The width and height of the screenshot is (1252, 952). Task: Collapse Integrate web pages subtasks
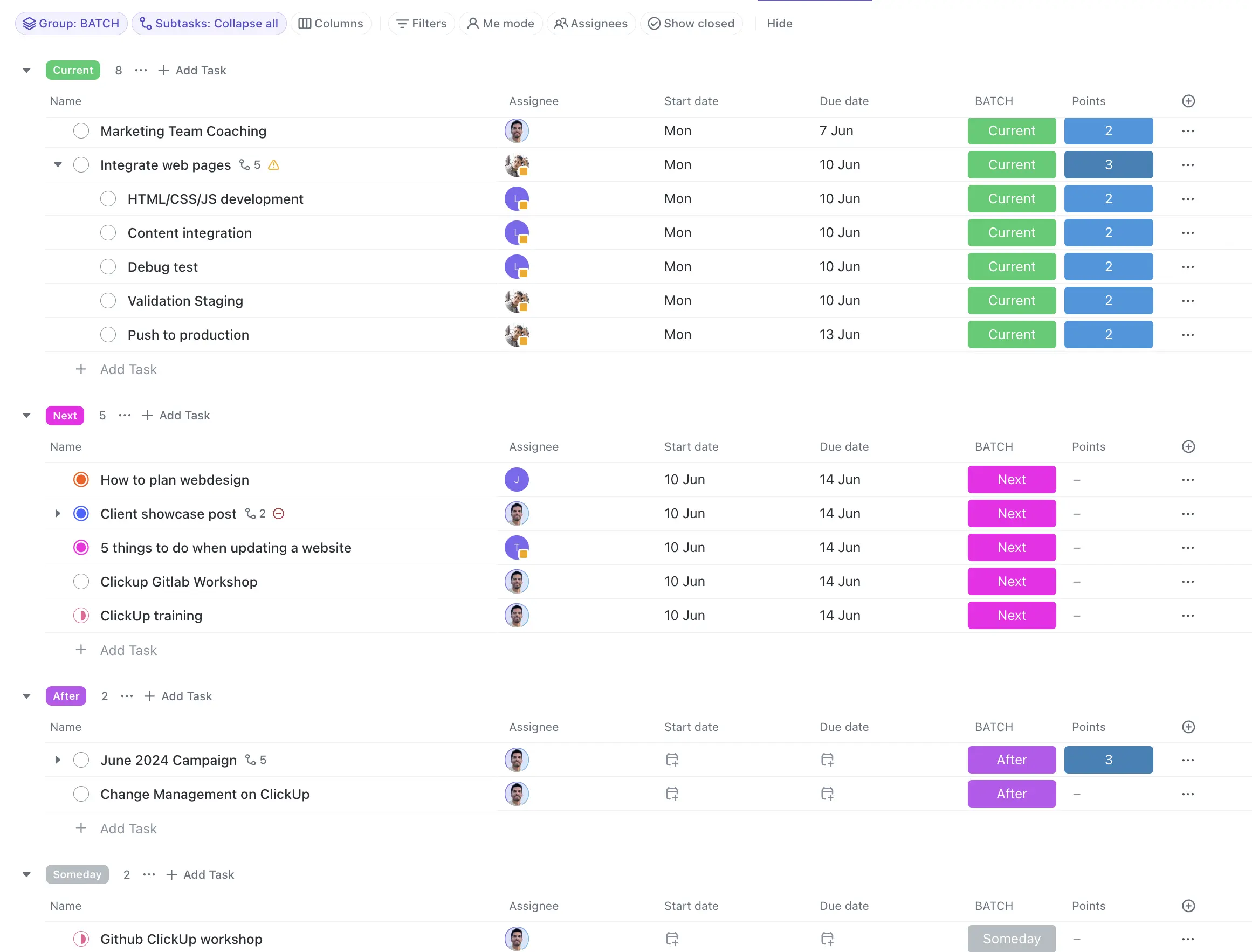pos(58,165)
